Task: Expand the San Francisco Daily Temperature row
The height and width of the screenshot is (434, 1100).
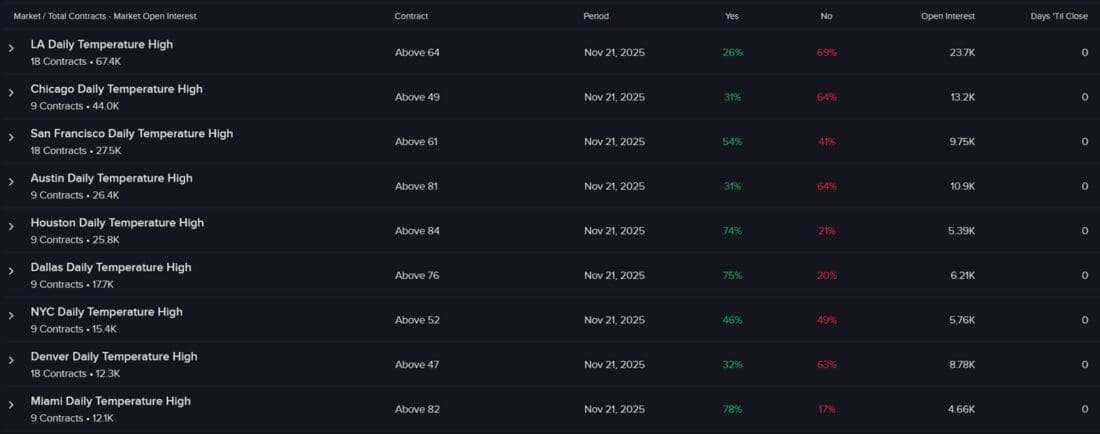Action: [x=11, y=137]
